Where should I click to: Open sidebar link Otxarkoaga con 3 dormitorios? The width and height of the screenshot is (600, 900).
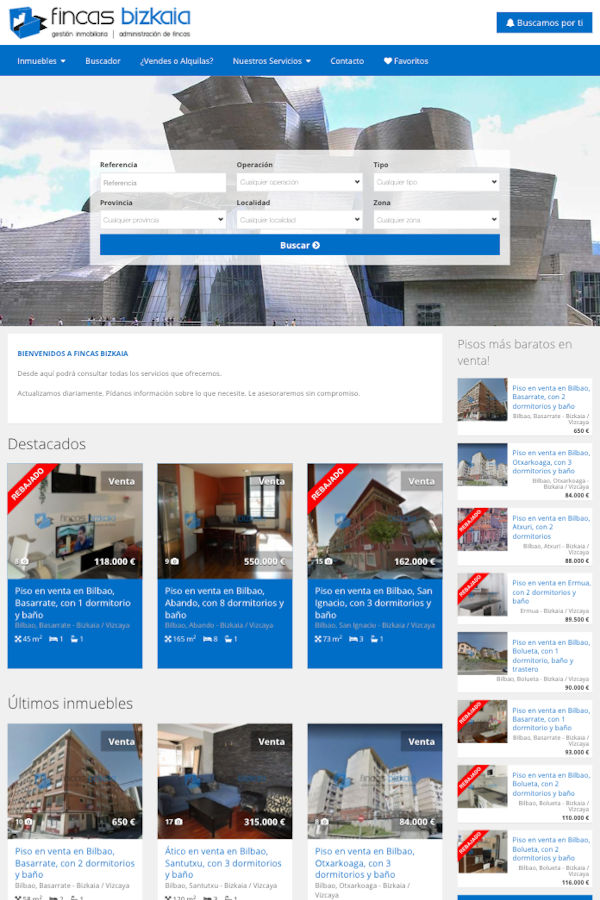(551, 462)
